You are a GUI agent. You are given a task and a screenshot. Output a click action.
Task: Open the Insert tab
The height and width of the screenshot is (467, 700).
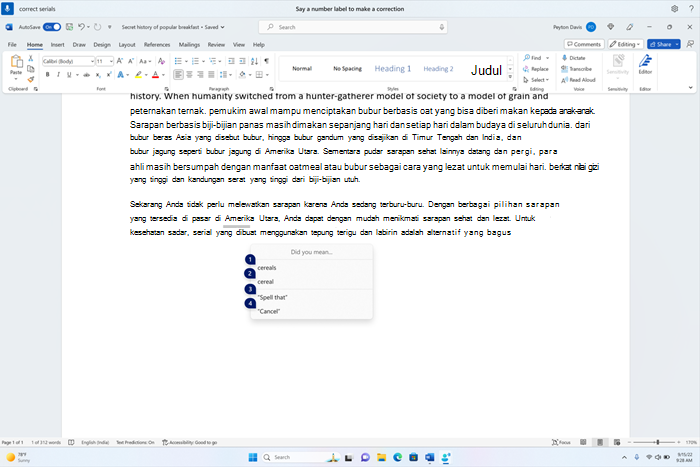tap(57, 45)
